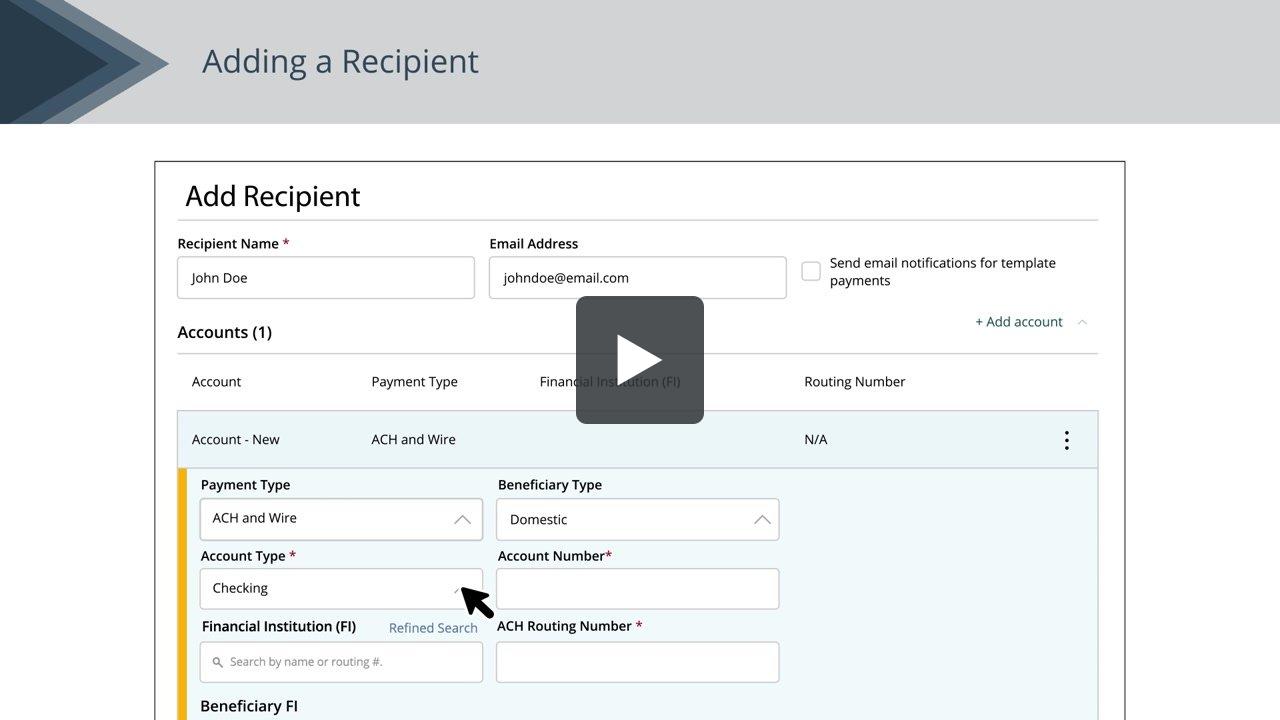Click the + Add account link
The width and height of the screenshot is (1280, 720).
[1019, 322]
